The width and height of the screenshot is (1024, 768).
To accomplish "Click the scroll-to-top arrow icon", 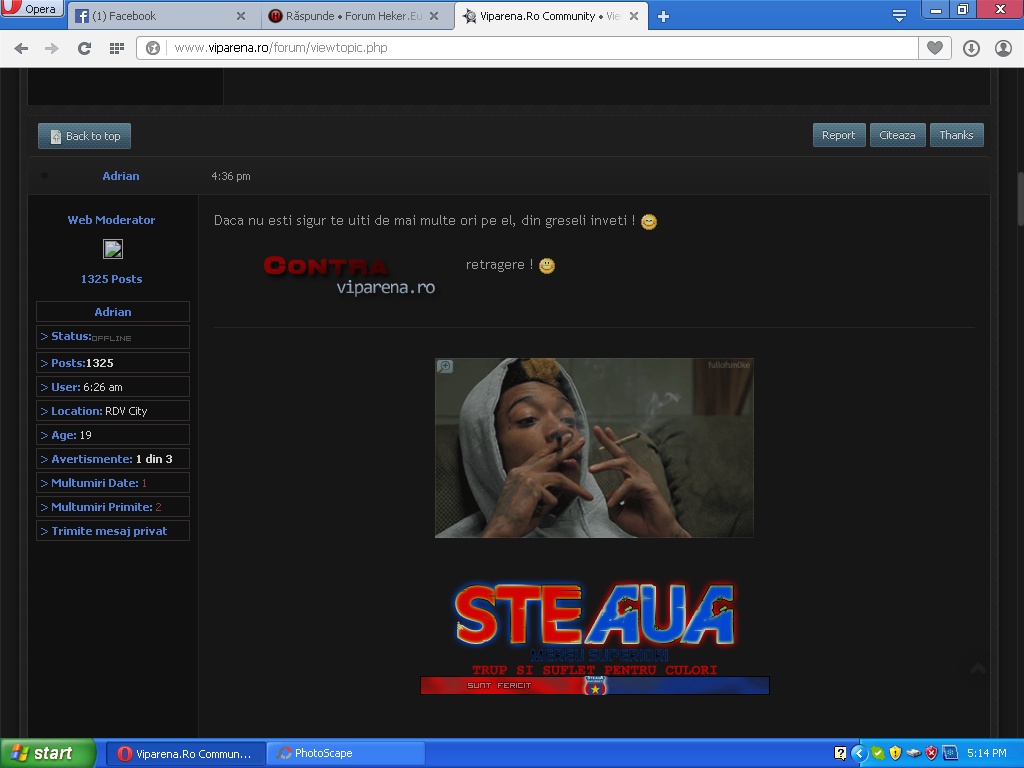I will 978,668.
